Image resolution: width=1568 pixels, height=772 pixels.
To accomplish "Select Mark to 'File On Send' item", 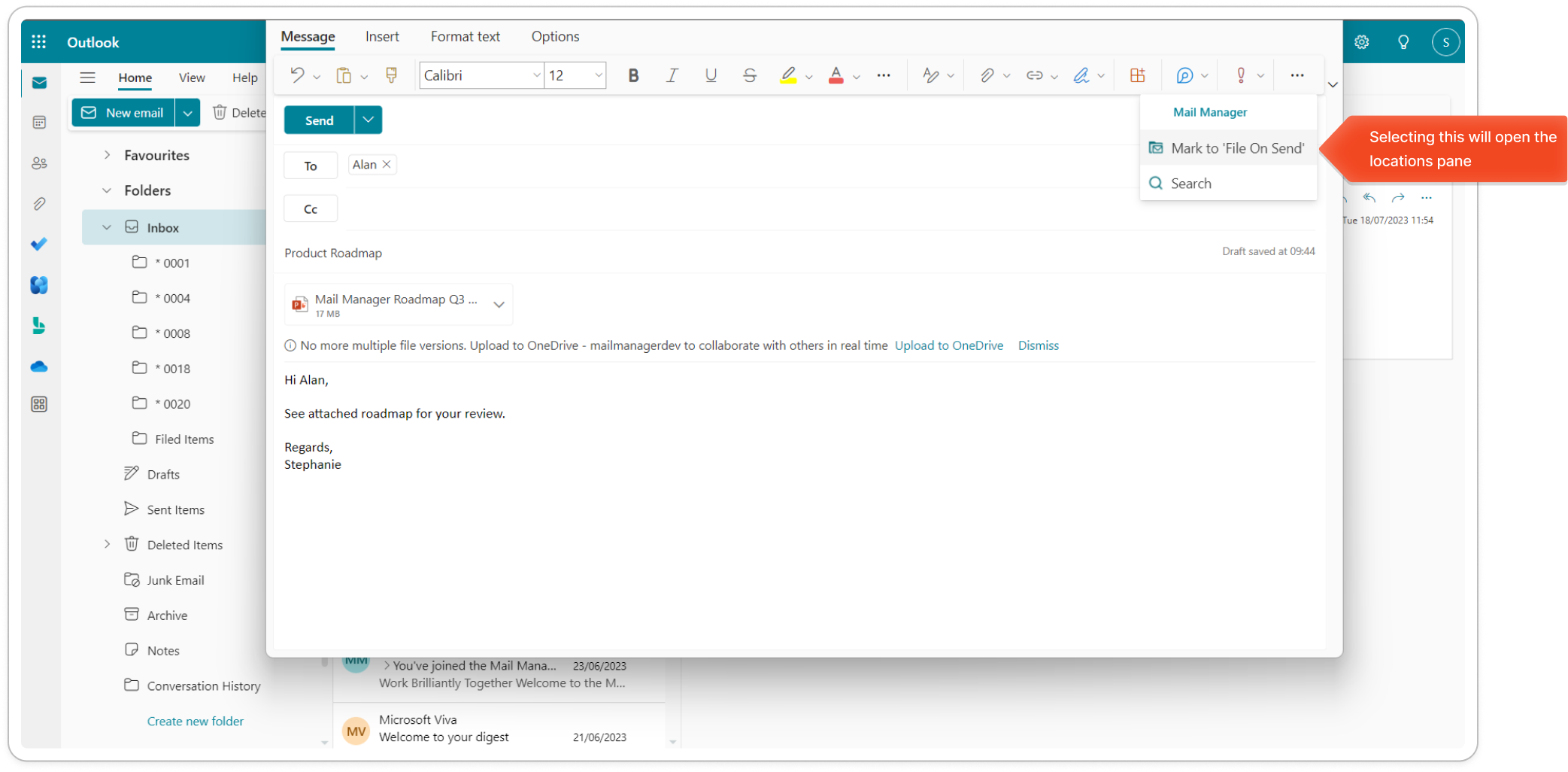I will pos(1229,148).
